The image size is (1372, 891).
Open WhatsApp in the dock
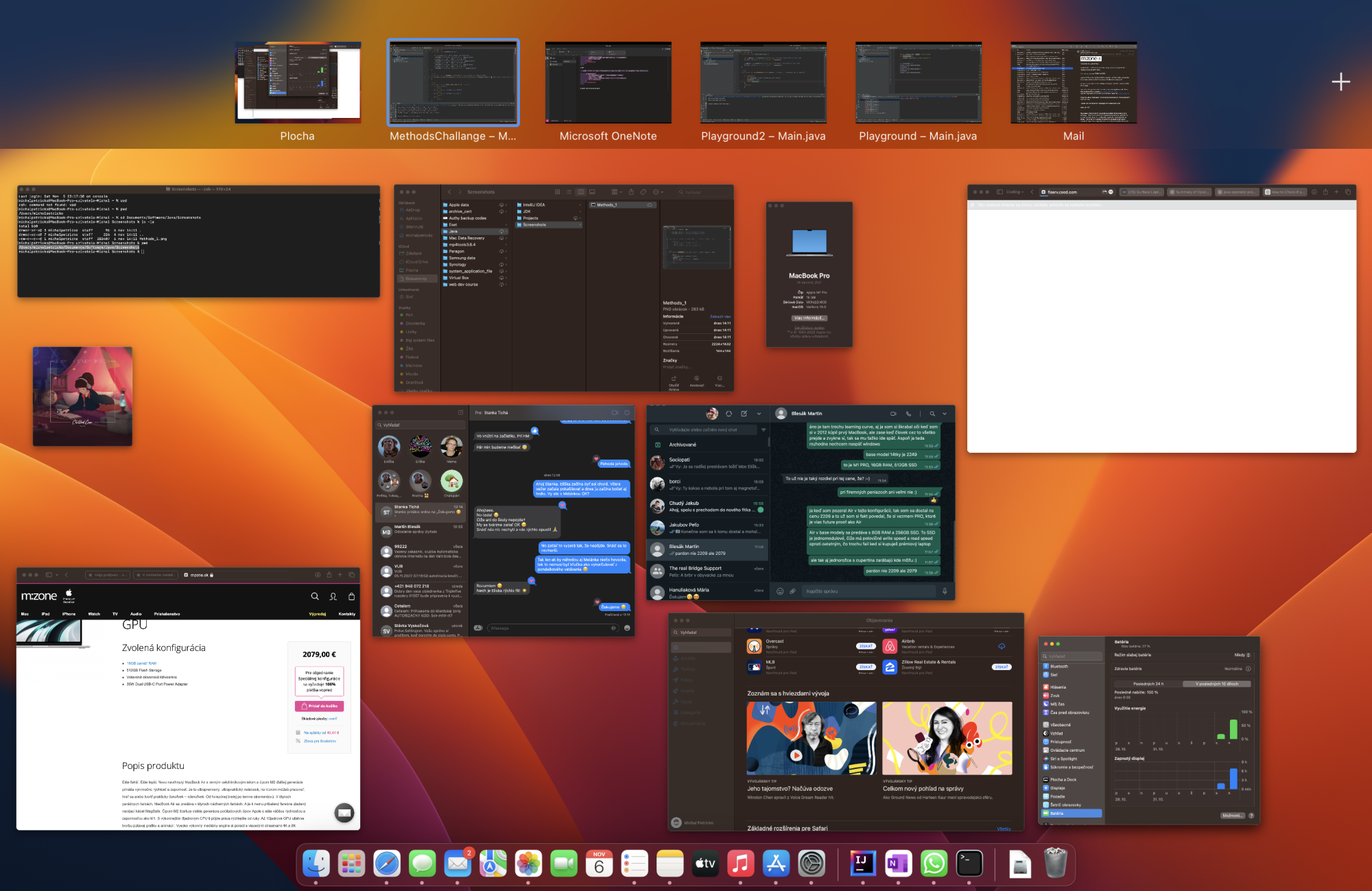(x=934, y=863)
